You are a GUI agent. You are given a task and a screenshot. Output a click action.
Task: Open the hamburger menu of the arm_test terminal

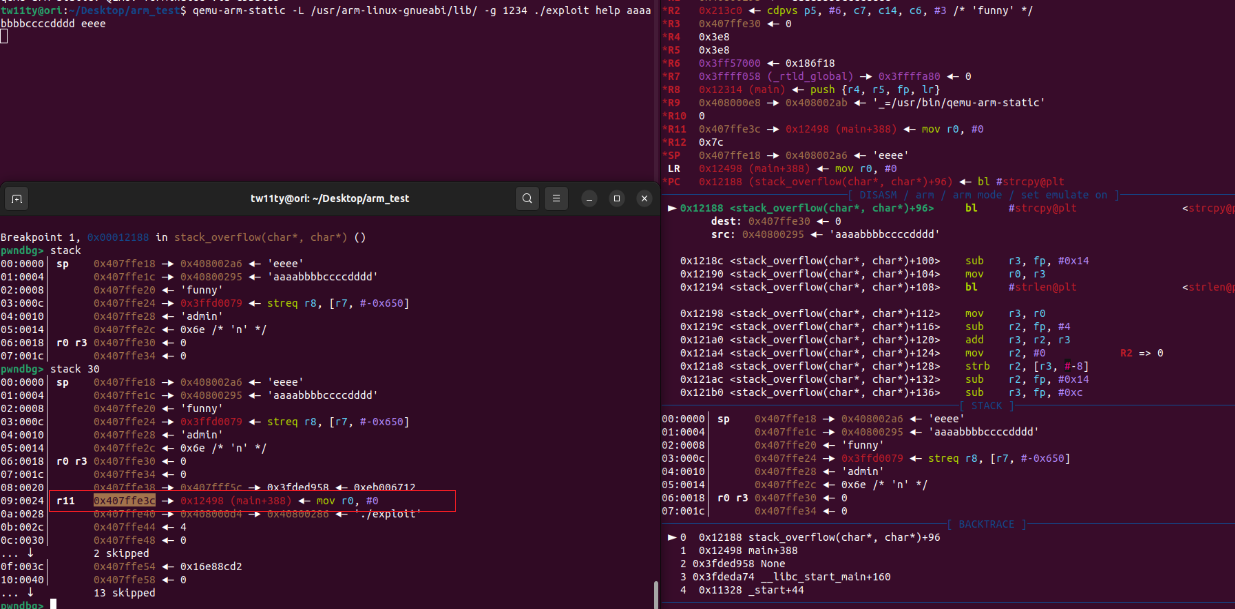click(558, 198)
